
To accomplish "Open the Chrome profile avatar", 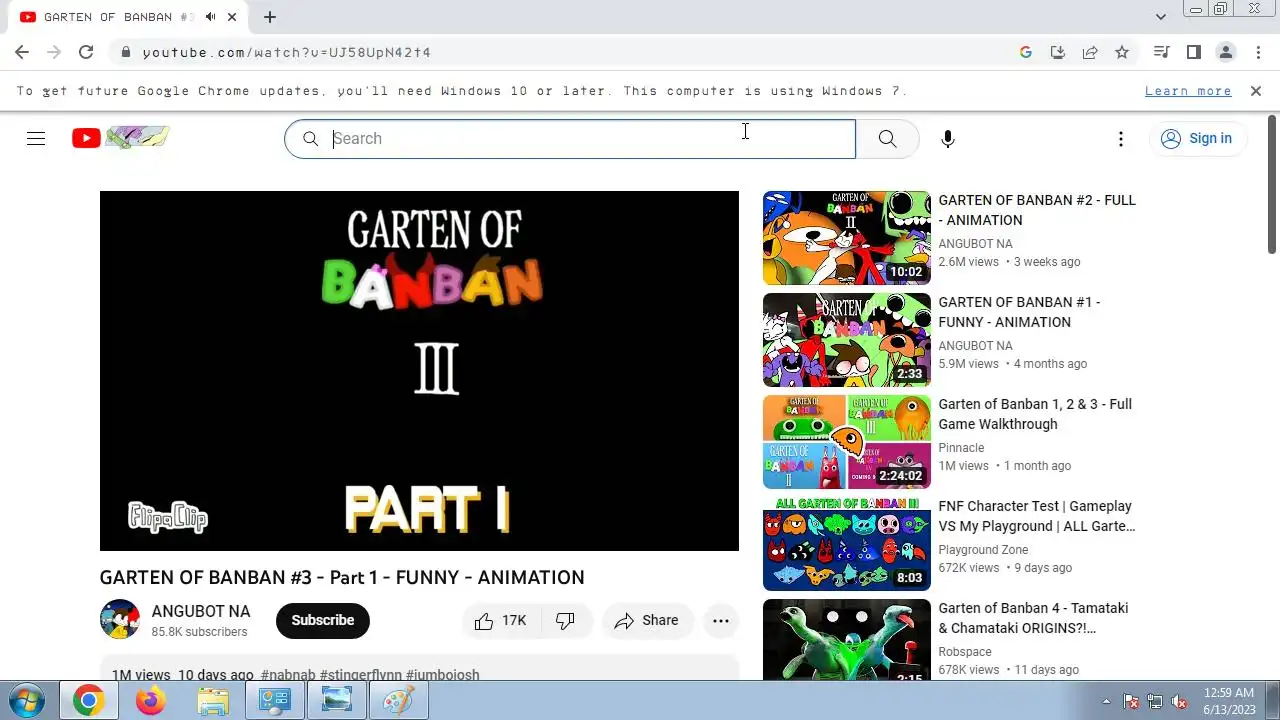I will (x=1225, y=52).
